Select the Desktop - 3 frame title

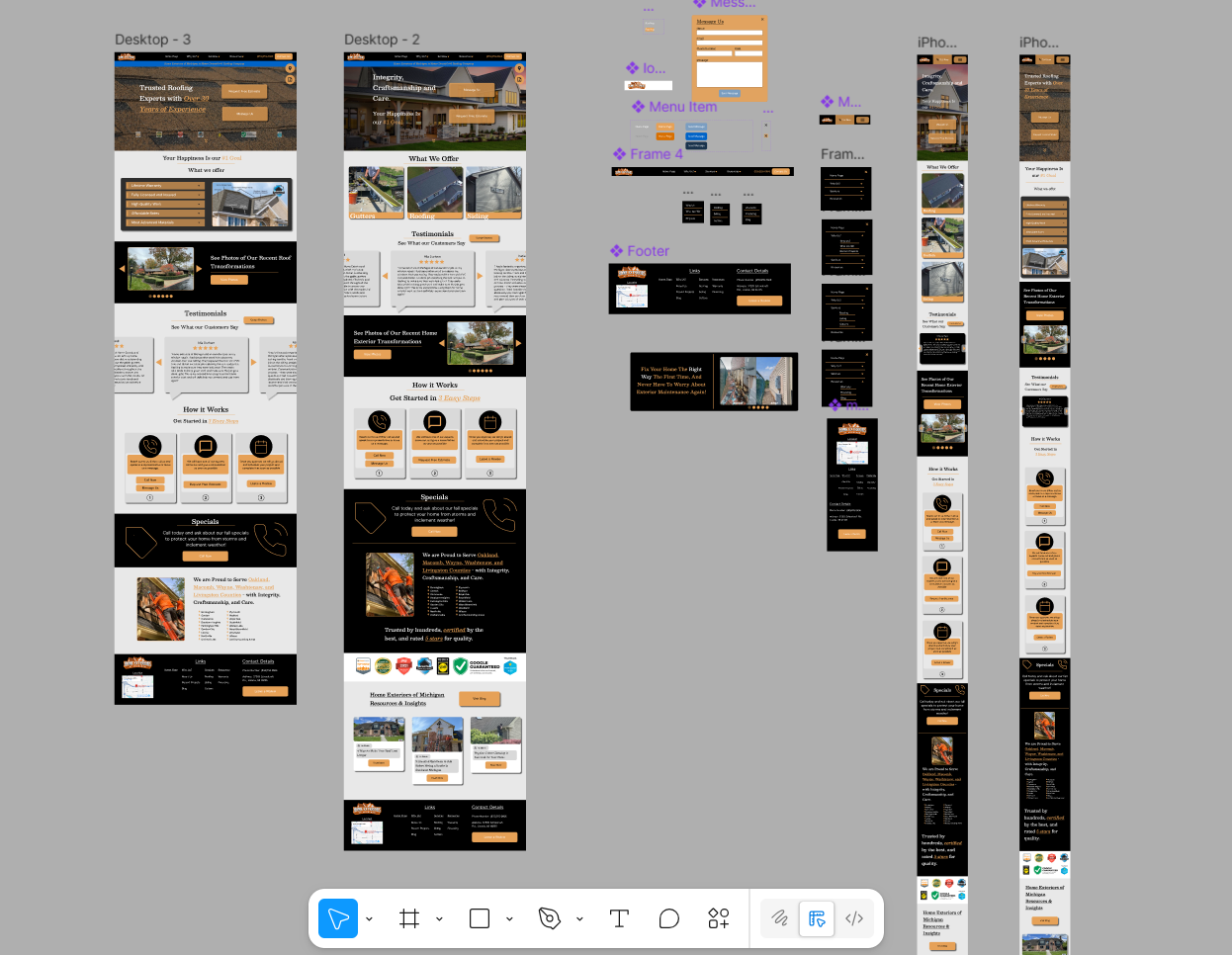click(152, 40)
